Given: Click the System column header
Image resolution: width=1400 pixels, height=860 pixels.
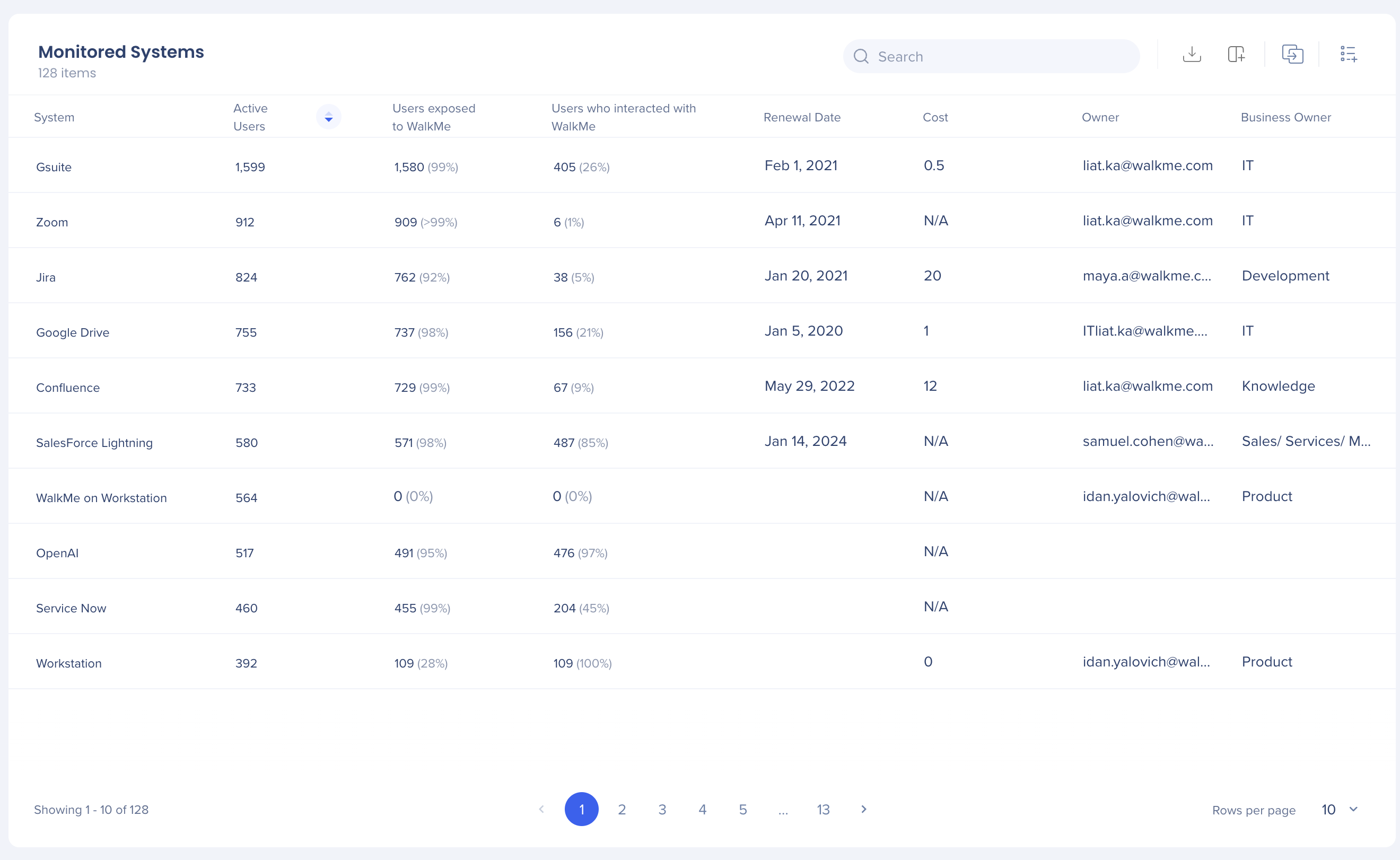Looking at the screenshot, I should pyautogui.click(x=54, y=117).
